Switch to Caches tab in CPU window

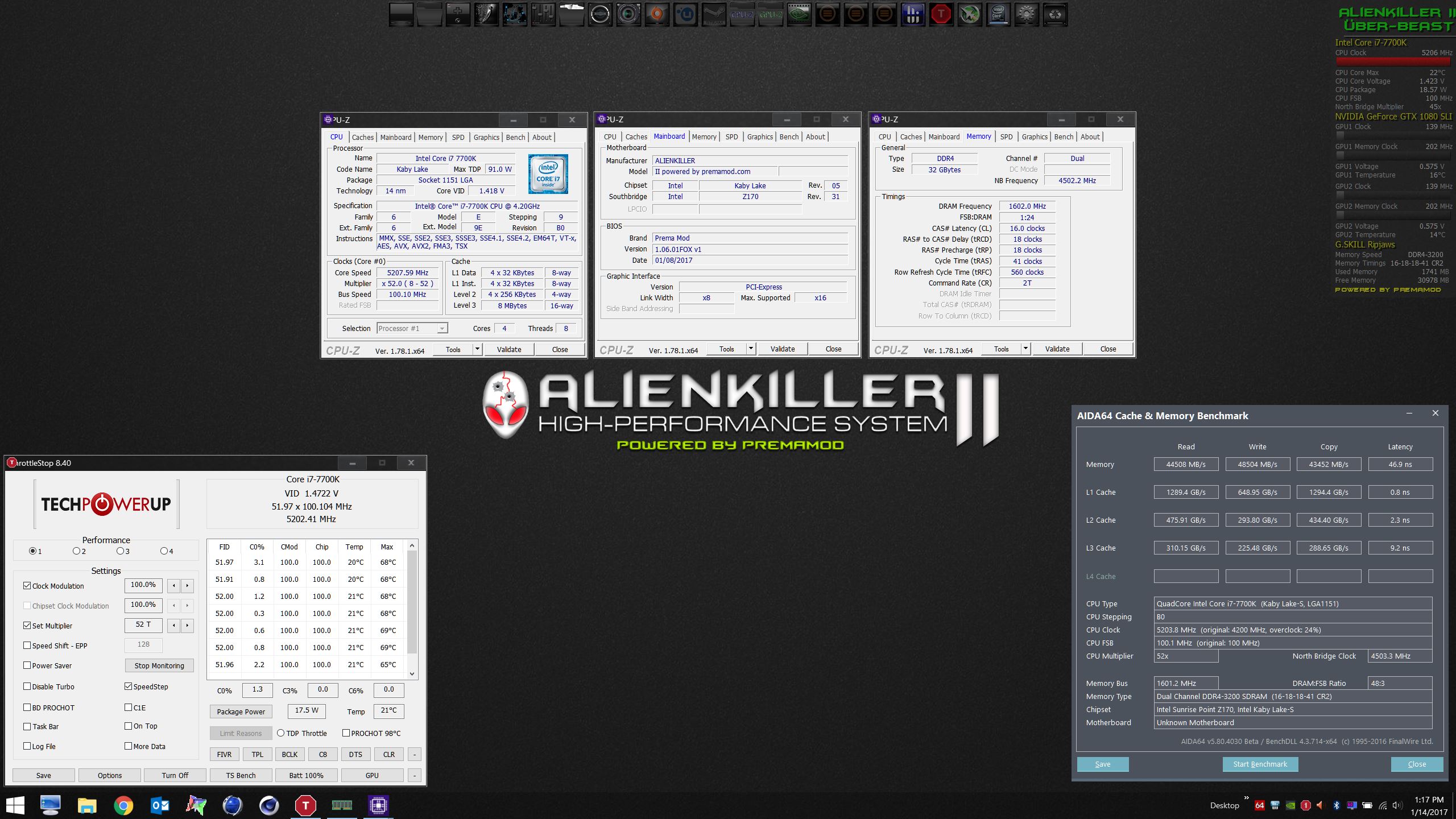click(x=362, y=137)
